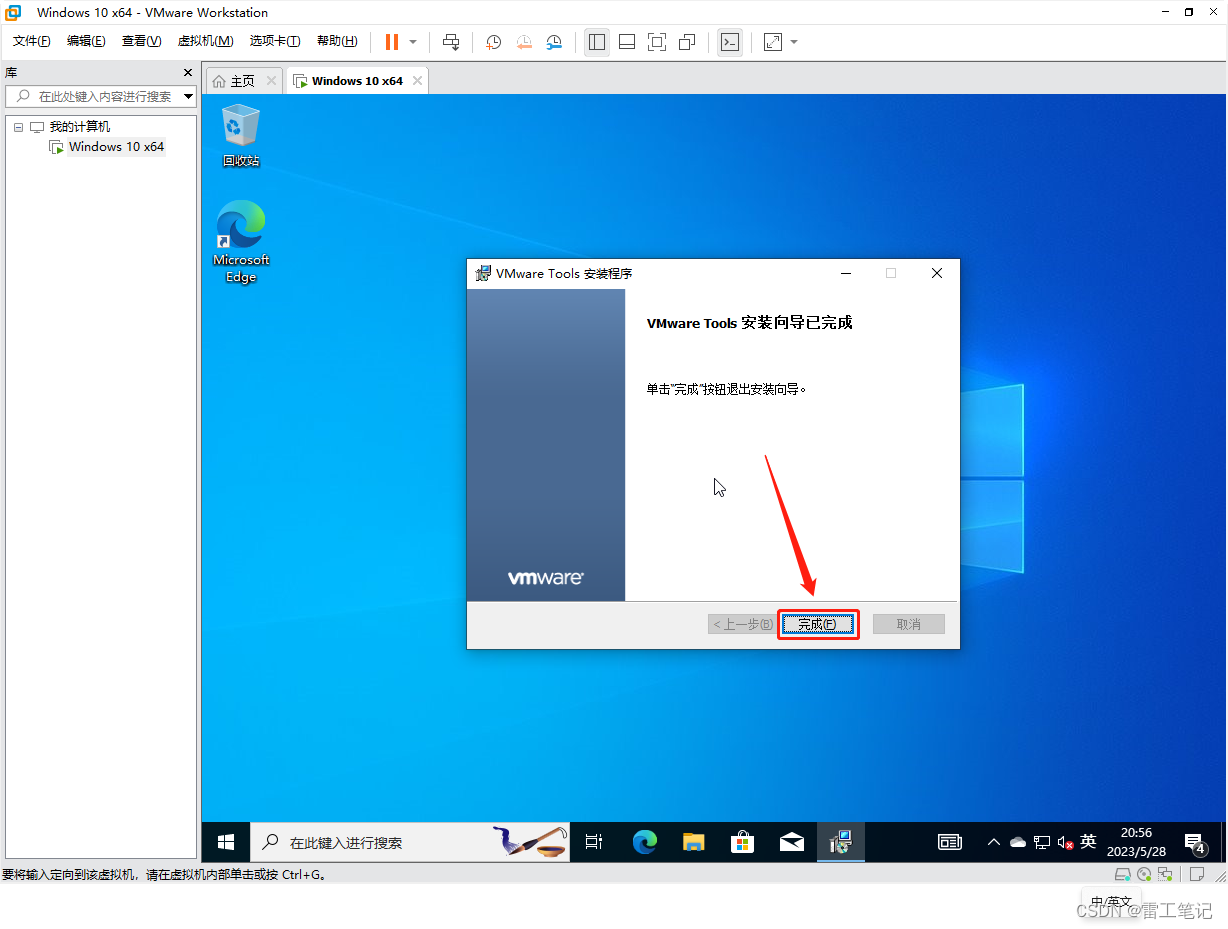
Task: Click the OneDrive cloud tray icon
Action: tap(1018, 842)
